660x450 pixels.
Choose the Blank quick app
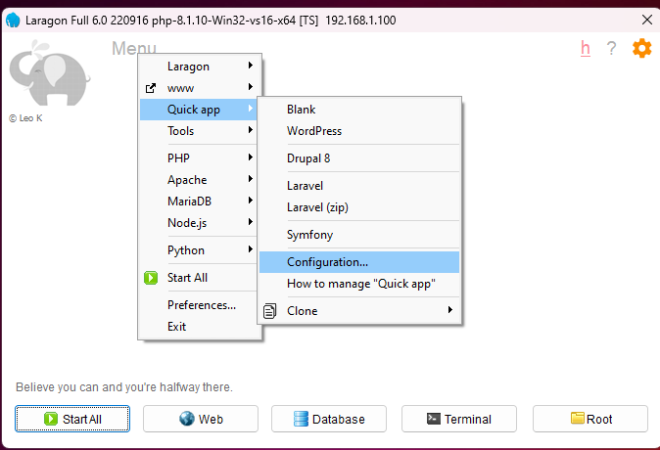(359, 109)
